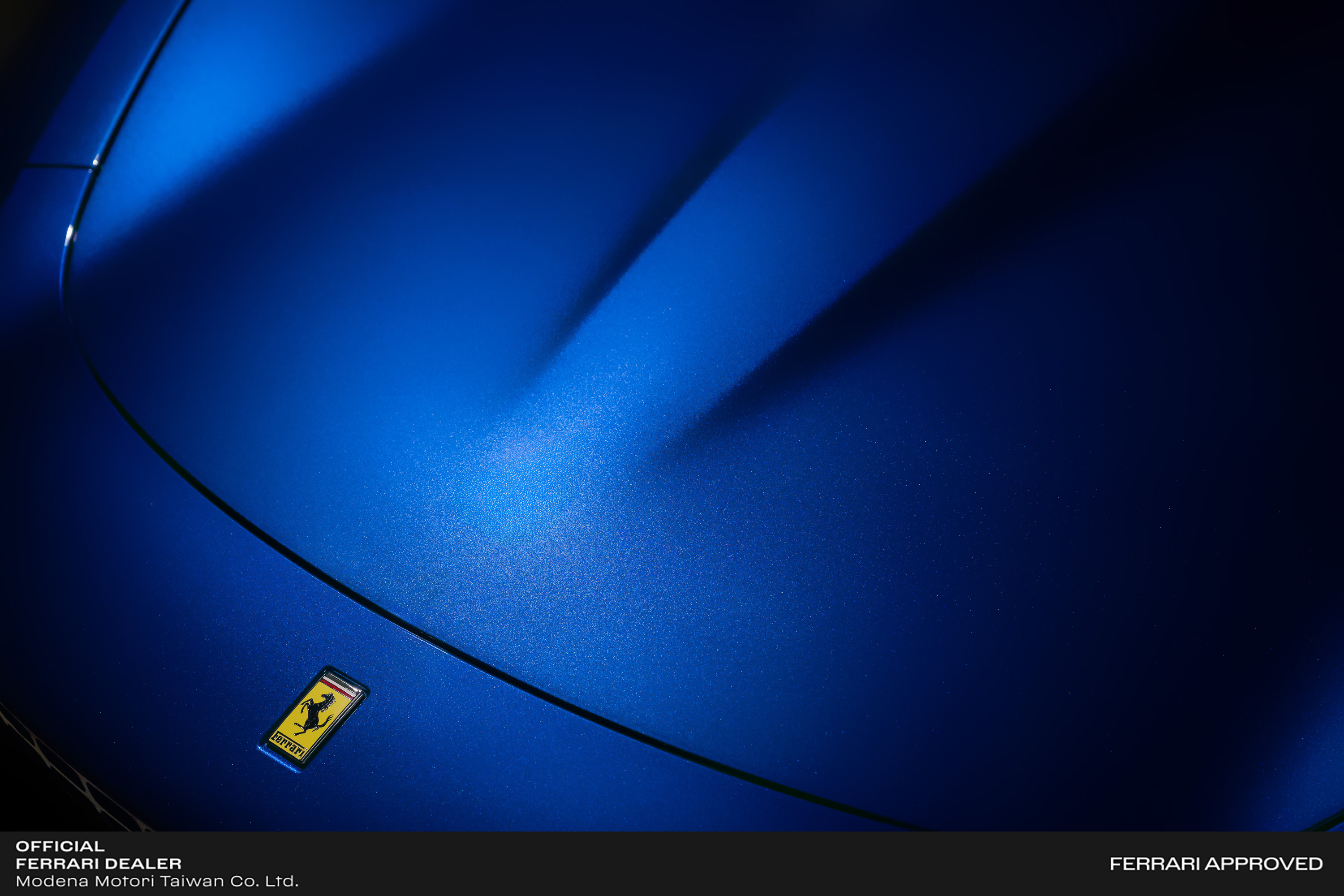Click the "FERRARI APPROVED" label
Image resolution: width=1344 pixels, height=896 pixels.
[1216, 863]
